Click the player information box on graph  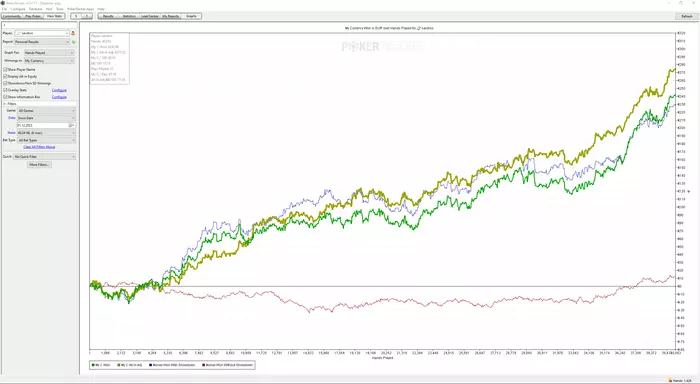pyautogui.click(x=109, y=58)
